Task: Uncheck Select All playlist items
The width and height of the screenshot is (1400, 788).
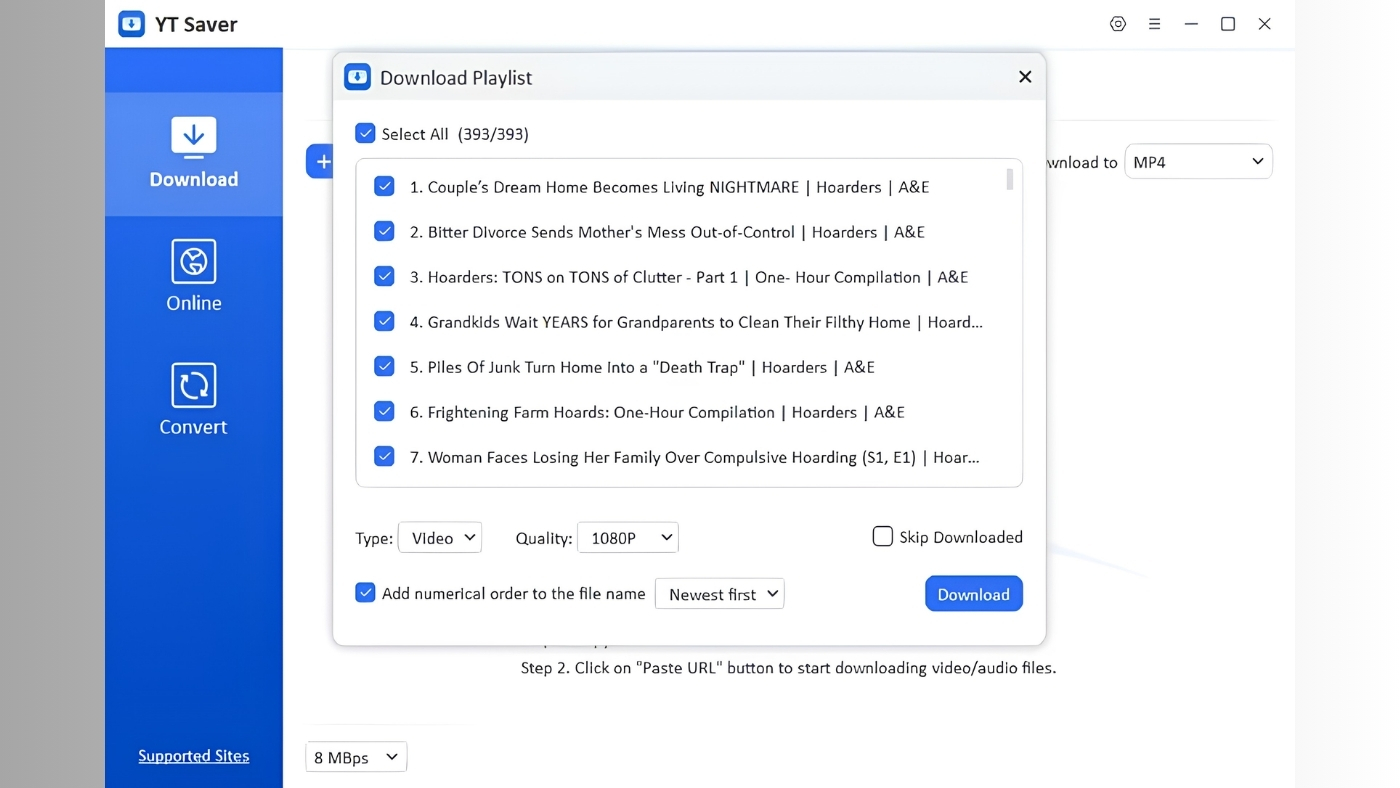Action: coord(365,133)
